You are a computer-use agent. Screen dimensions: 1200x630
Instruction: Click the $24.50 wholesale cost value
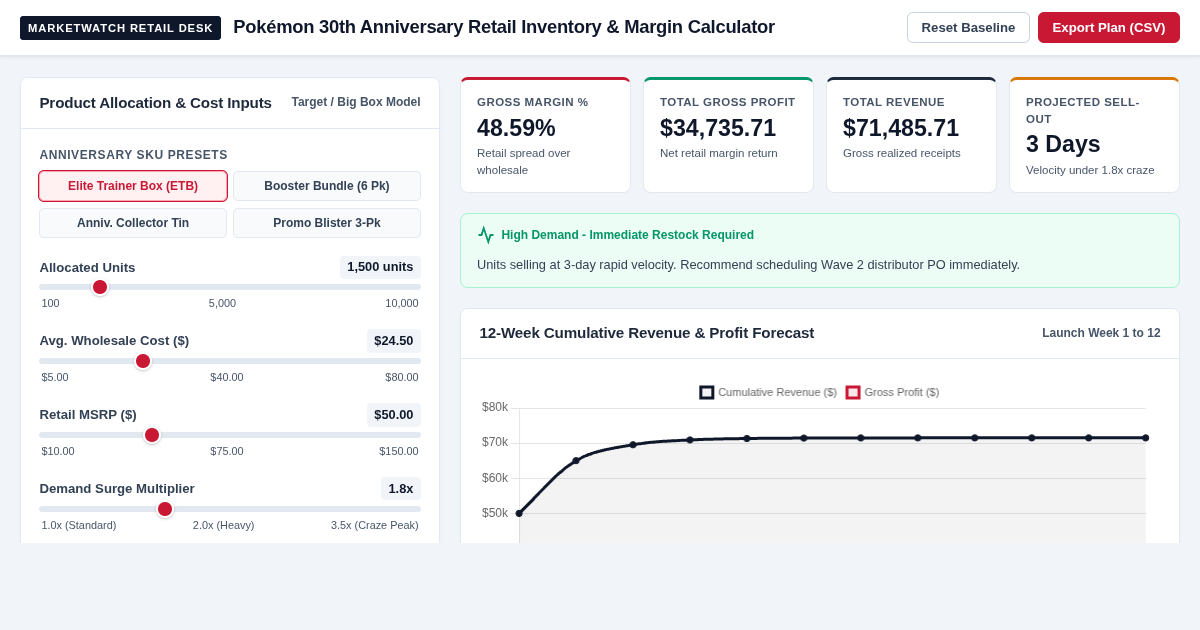coord(394,341)
